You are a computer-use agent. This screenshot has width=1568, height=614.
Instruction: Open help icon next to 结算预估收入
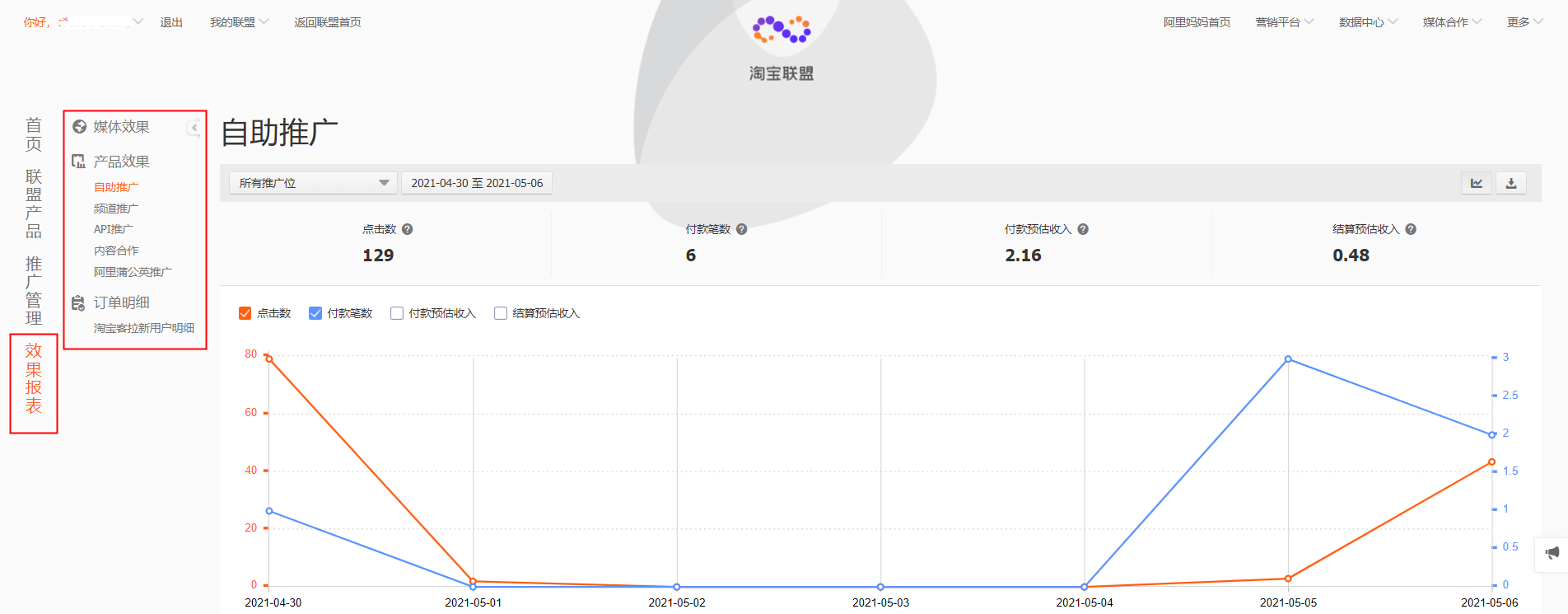point(1411,229)
